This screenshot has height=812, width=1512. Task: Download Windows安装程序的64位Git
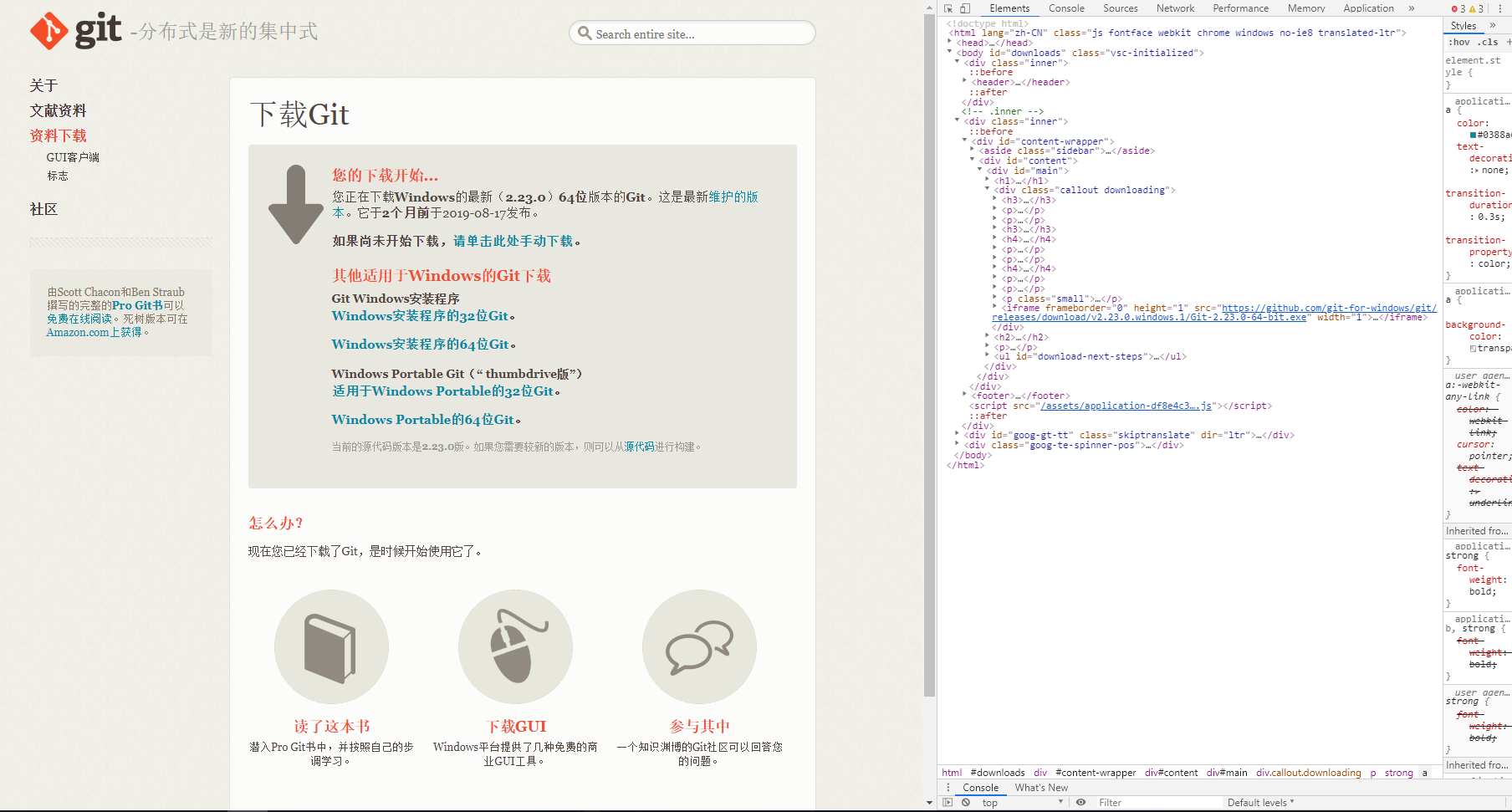coord(420,345)
